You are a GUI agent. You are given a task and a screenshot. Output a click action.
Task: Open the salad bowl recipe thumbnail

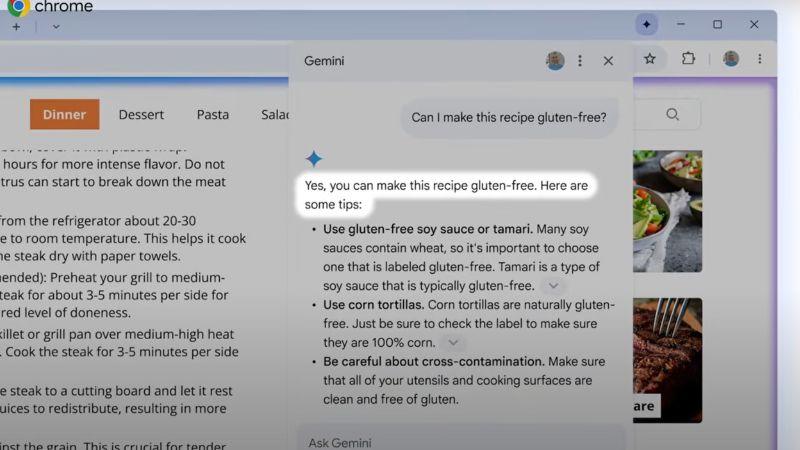(667, 211)
